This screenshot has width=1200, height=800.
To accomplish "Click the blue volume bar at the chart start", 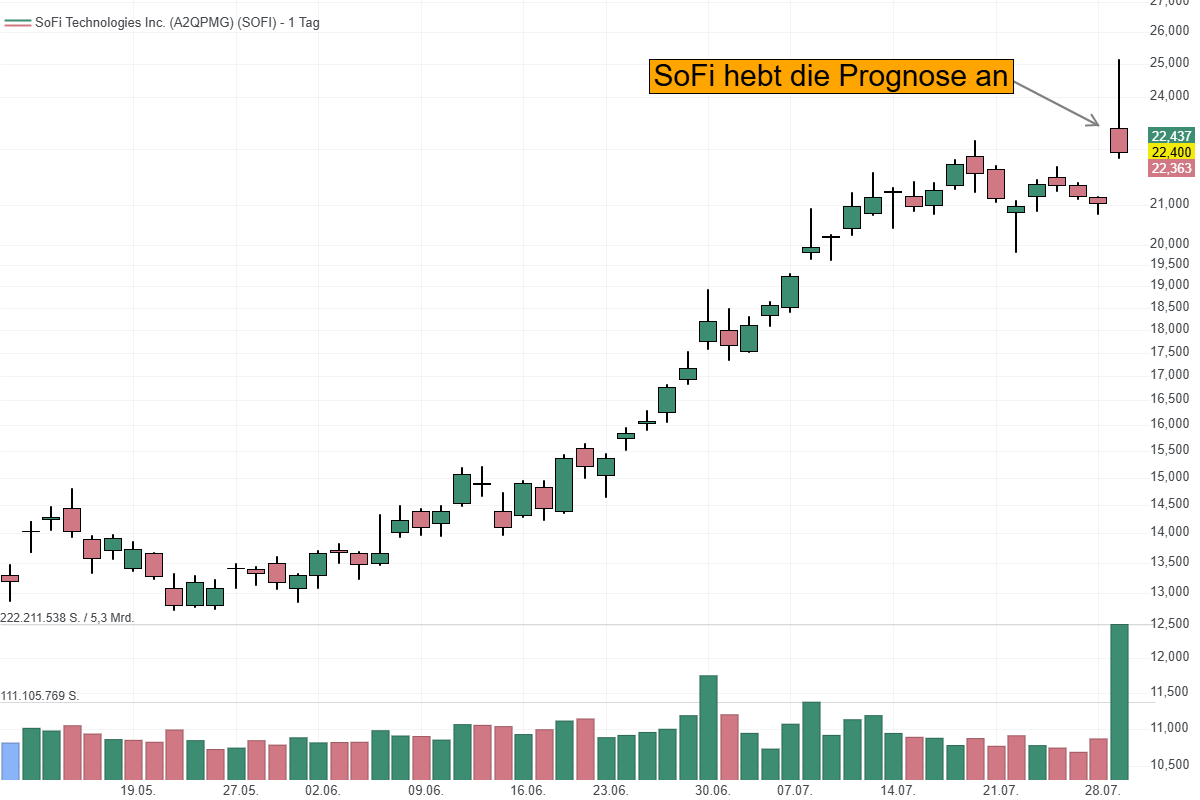I will (x=10, y=761).
